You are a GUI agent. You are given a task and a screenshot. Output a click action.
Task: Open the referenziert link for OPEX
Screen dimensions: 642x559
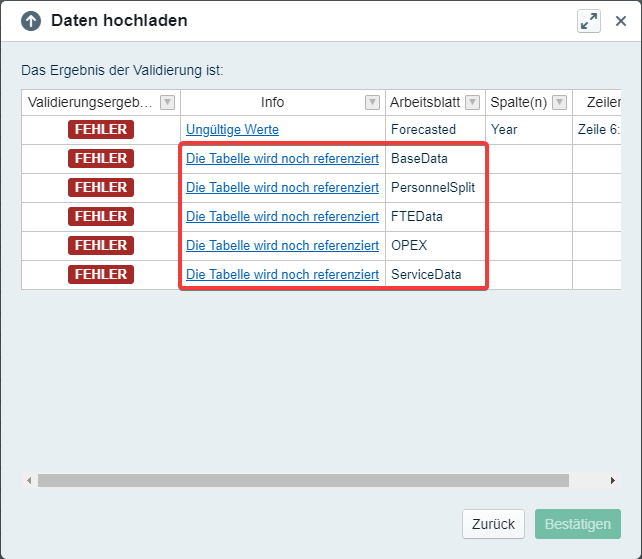pyautogui.click(x=282, y=246)
